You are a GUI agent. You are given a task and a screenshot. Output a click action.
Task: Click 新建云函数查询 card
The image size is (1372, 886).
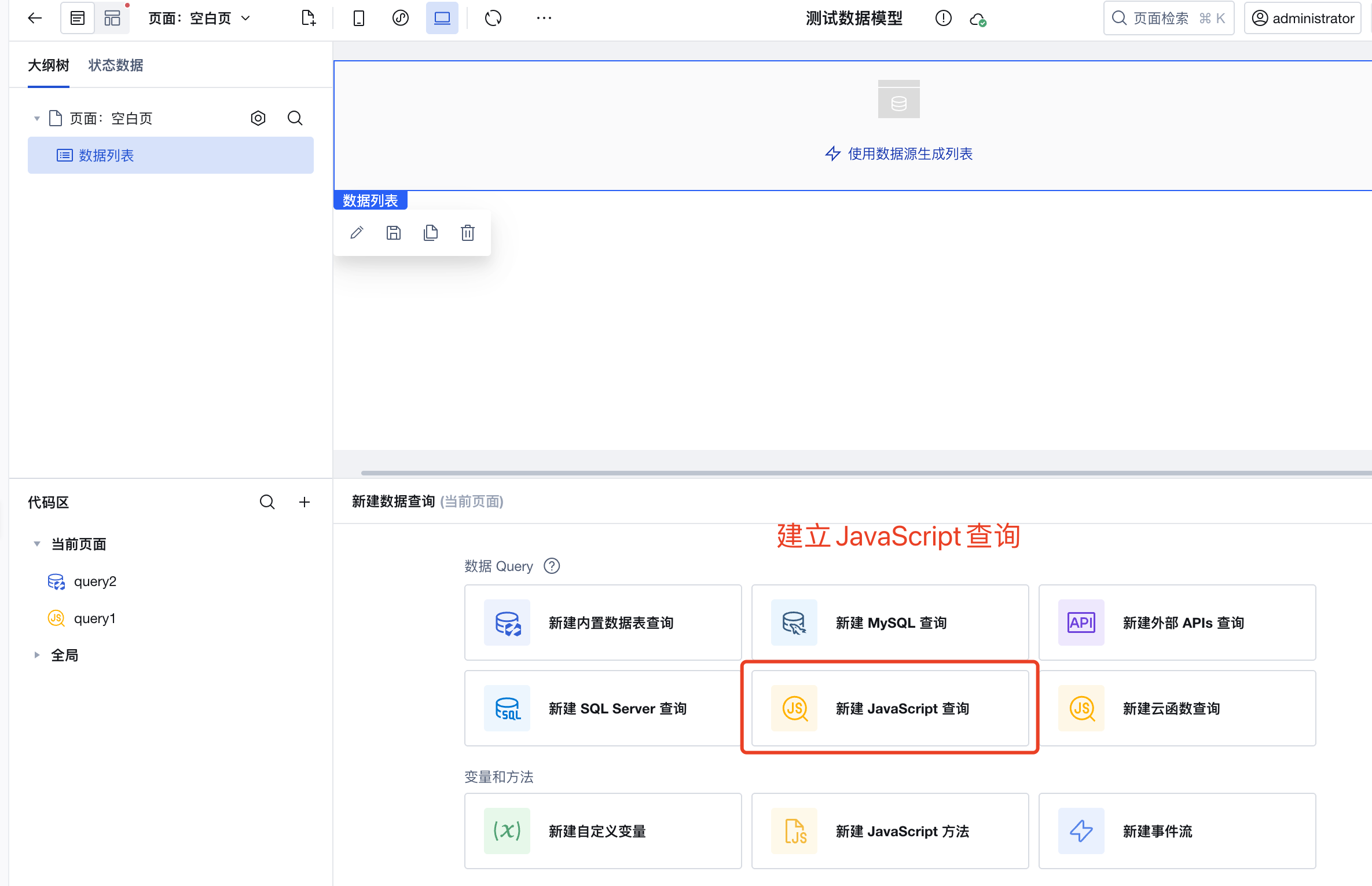point(1177,708)
